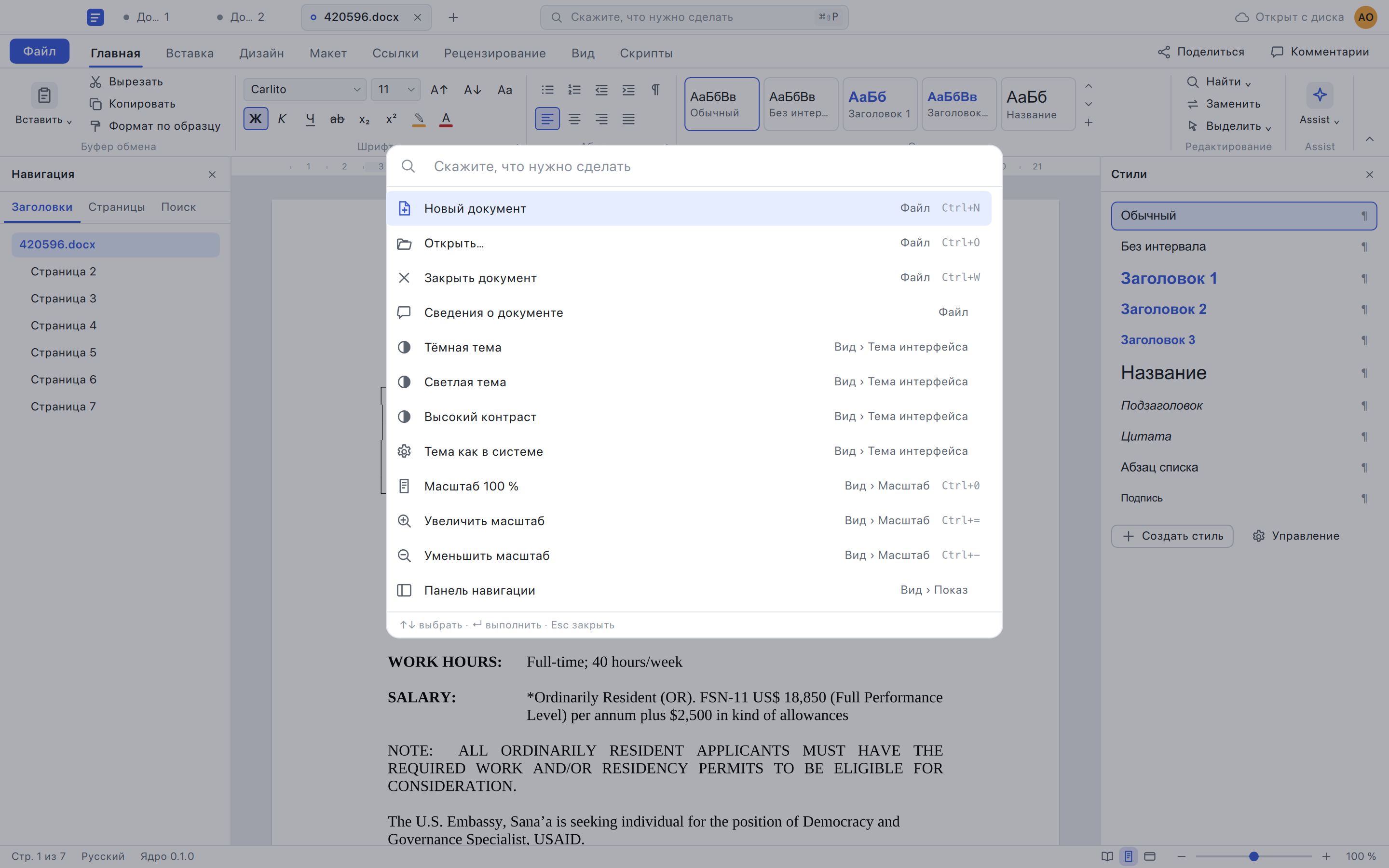
Task: Open the Вставка ribbon tab
Action: pyautogui.click(x=190, y=53)
